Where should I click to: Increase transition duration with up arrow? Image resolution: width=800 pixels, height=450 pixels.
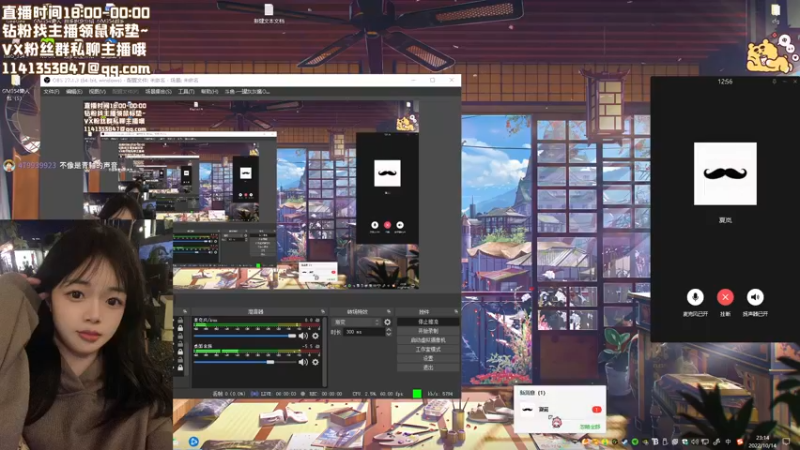tap(388, 330)
